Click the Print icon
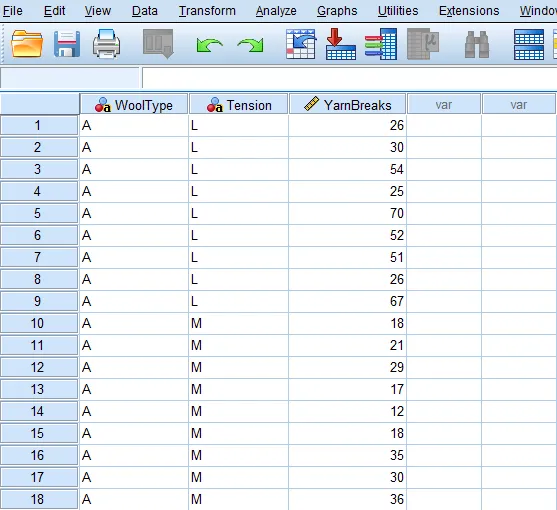The height and width of the screenshot is (510, 557). coord(106,44)
